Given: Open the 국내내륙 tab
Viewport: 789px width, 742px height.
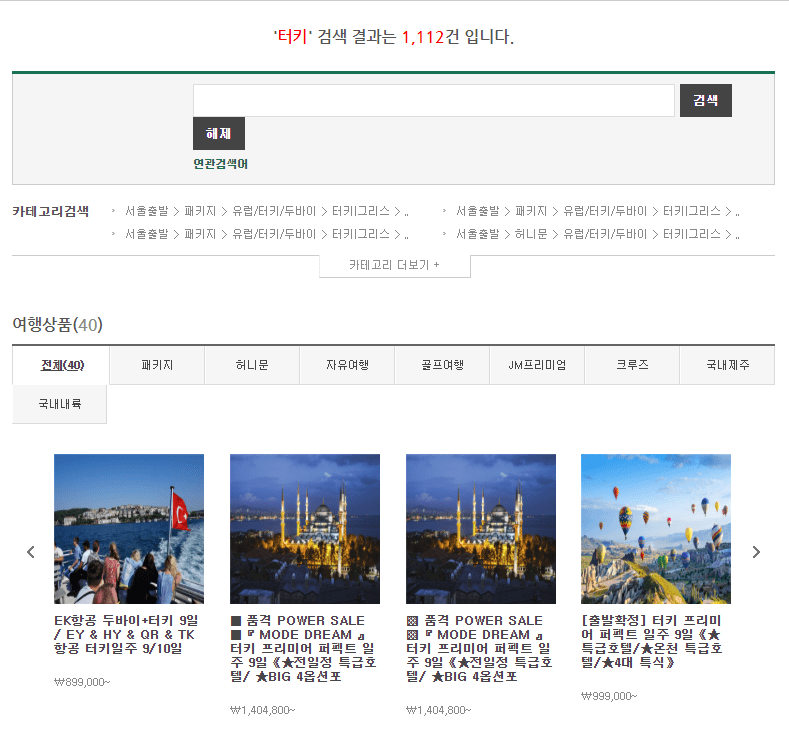Looking at the screenshot, I should [59, 404].
